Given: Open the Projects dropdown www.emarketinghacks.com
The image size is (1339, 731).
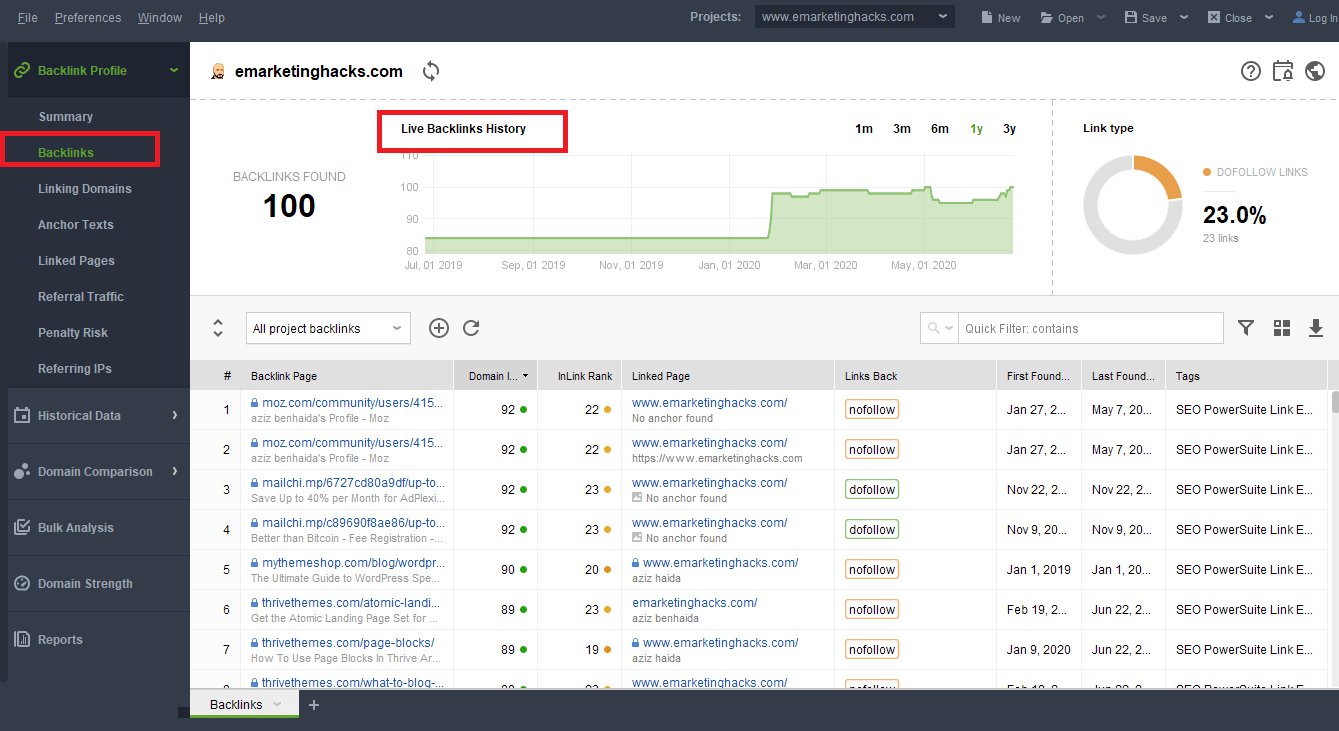Looking at the screenshot, I should [855, 17].
